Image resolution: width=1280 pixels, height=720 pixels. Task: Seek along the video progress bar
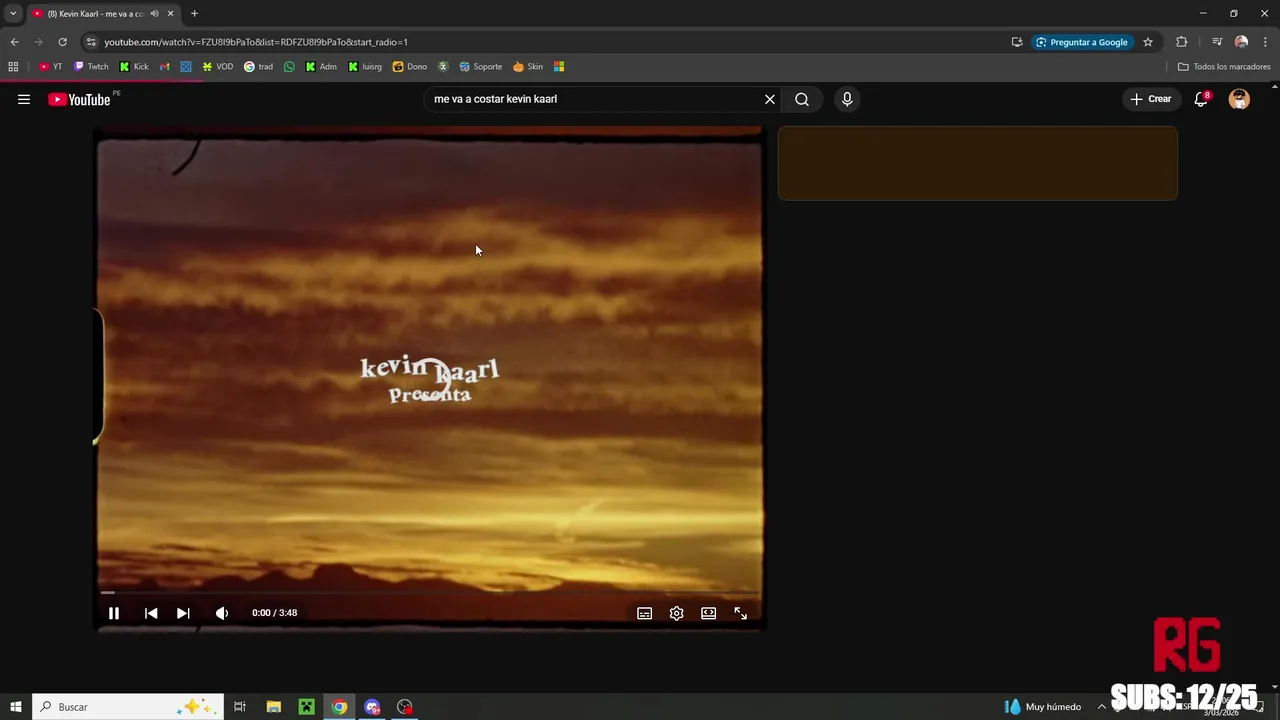point(430,592)
